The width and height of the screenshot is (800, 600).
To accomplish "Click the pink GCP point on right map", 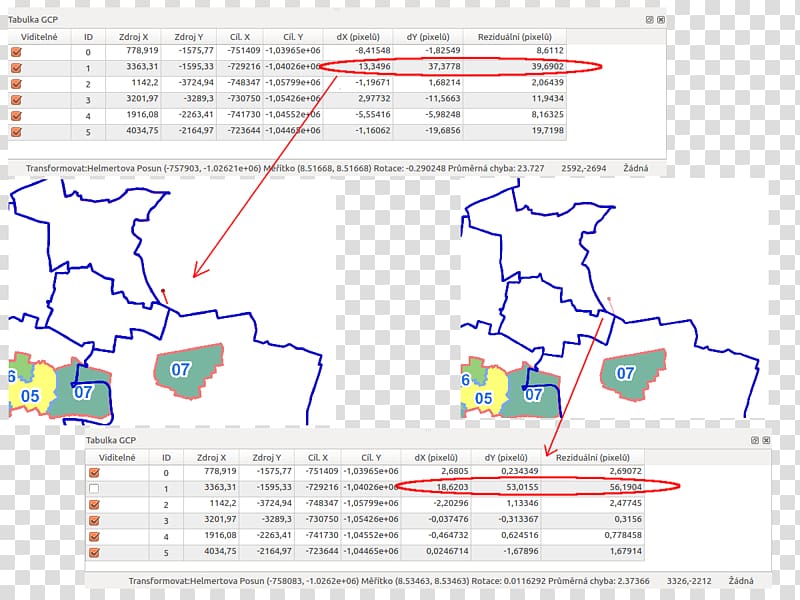I will [x=609, y=299].
